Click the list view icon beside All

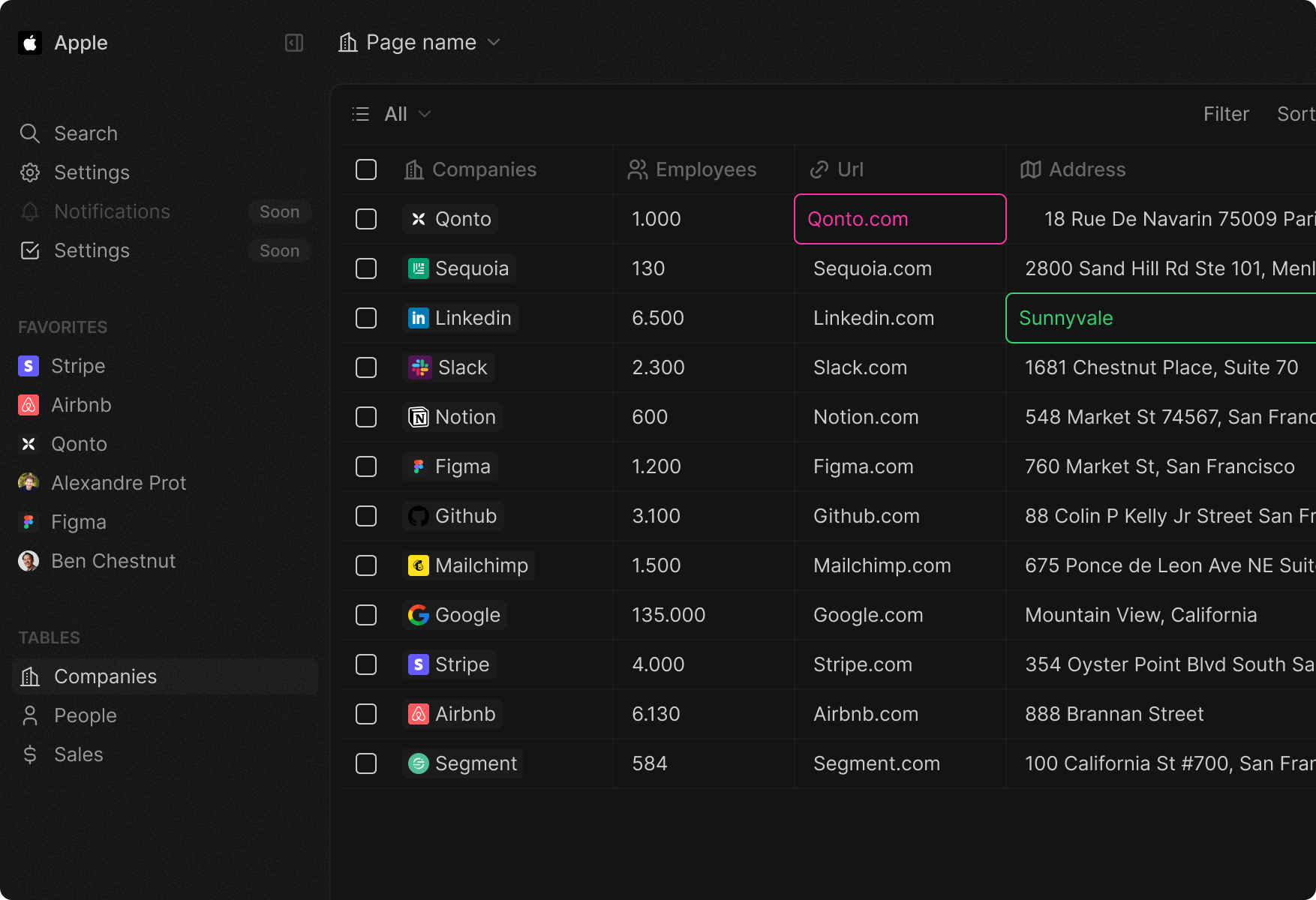coord(361,114)
